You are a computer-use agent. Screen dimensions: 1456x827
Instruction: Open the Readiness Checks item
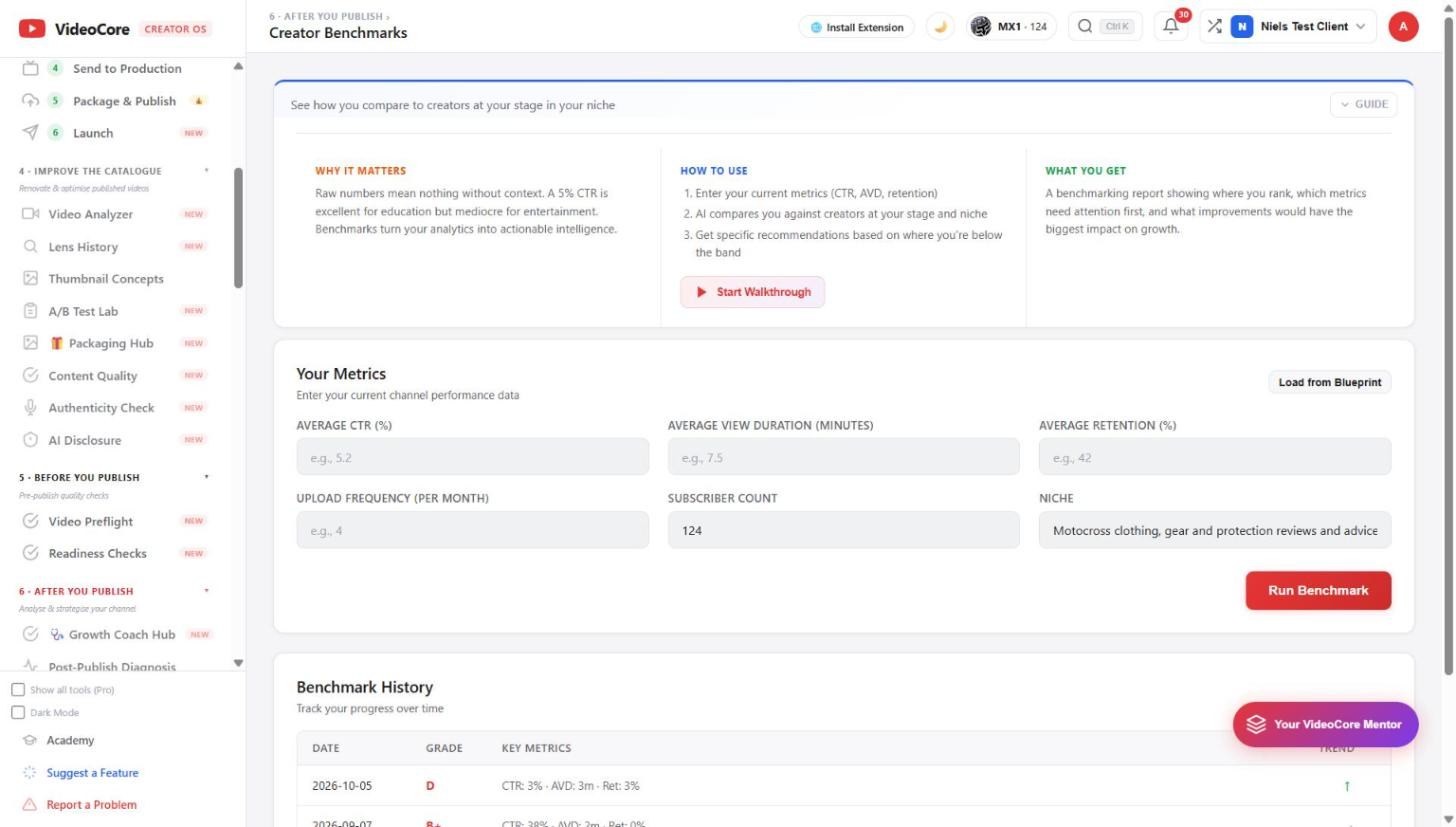[x=113, y=553]
